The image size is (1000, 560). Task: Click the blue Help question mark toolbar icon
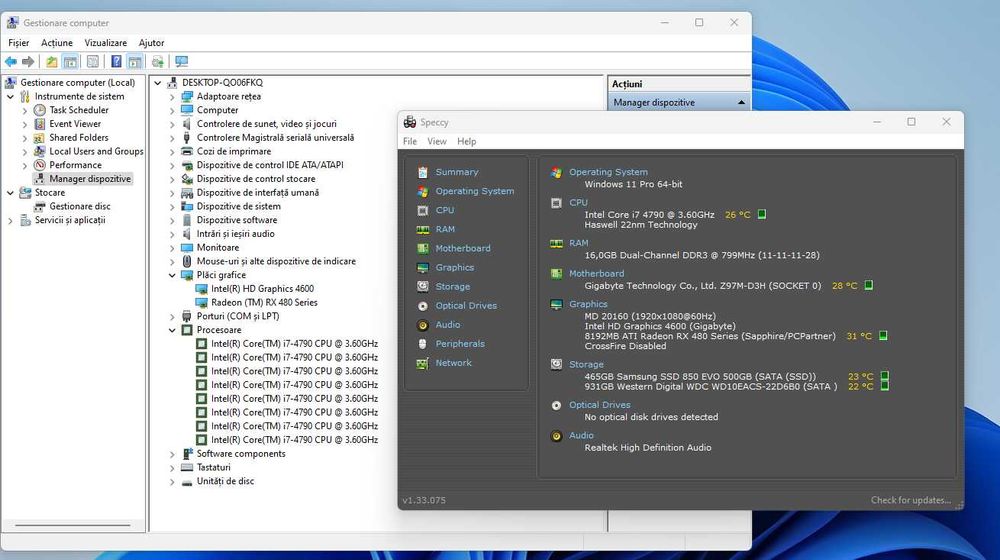[116, 62]
